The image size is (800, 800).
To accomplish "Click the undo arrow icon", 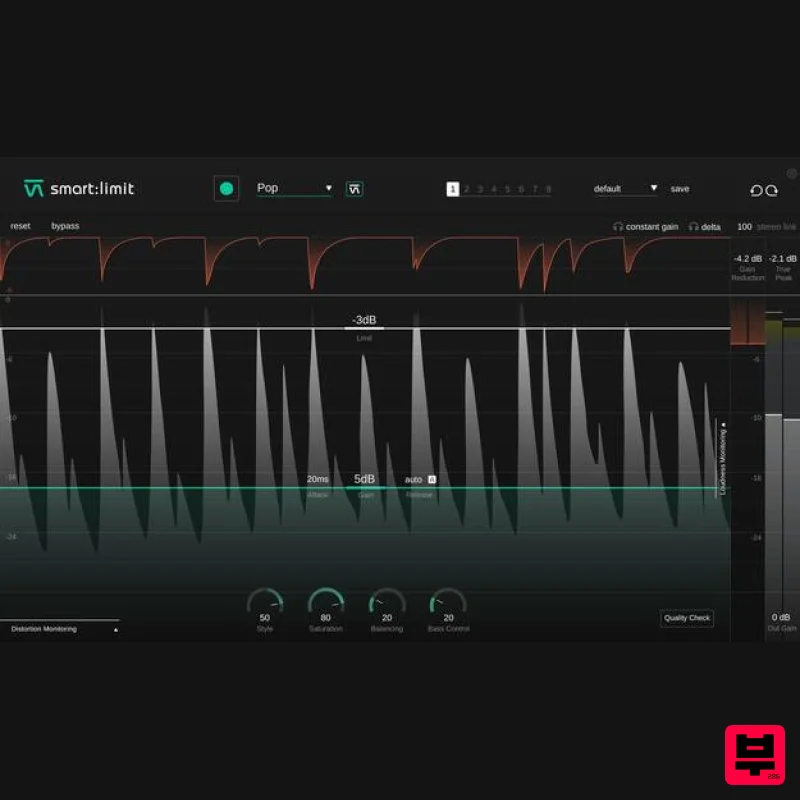I will pyautogui.click(x=756, y=190).
